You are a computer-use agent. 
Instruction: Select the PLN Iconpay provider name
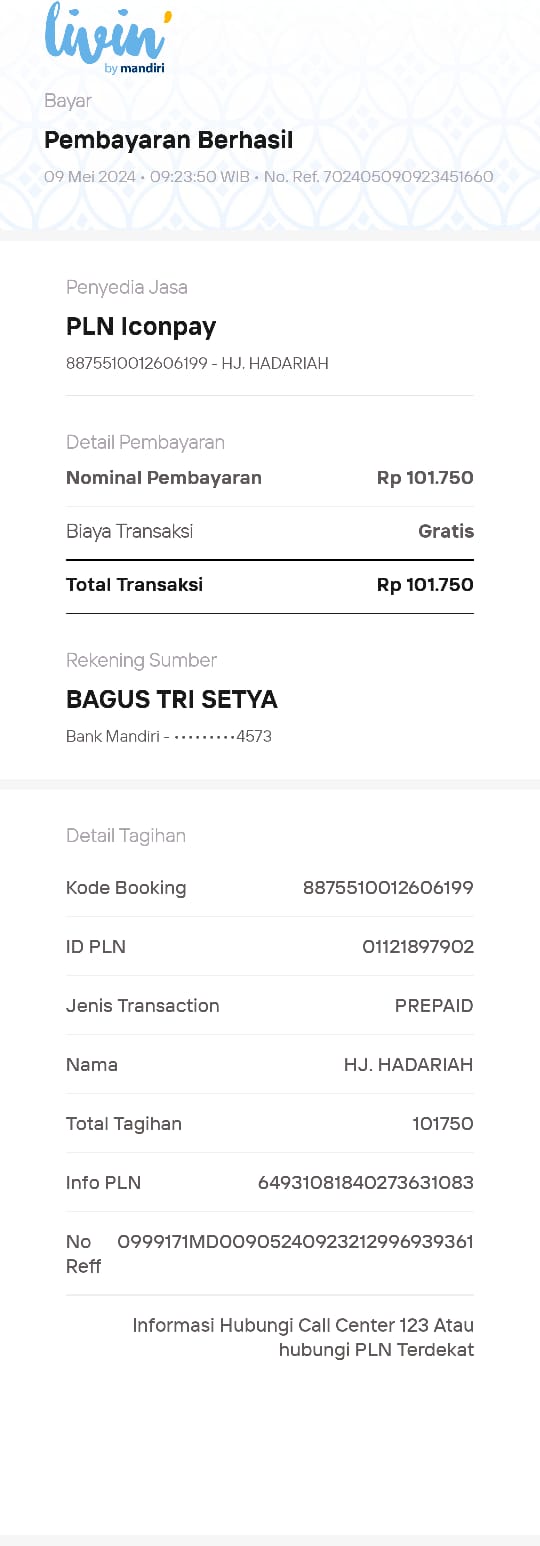pyautogui.click(x=141, y=327)
